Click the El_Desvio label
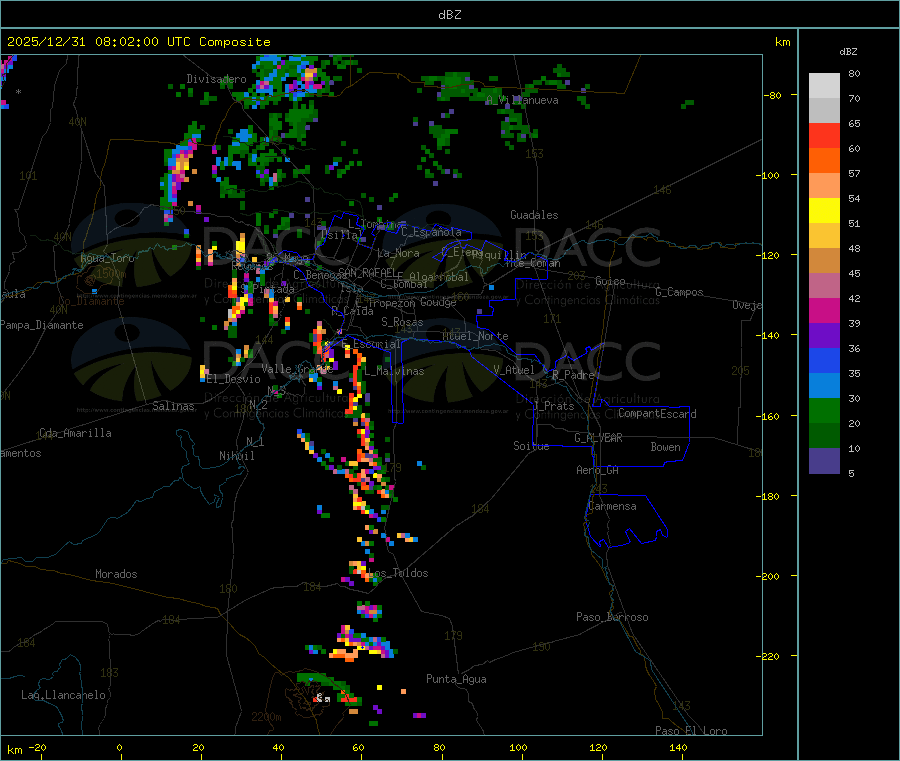The width and height of the screenshot is (900, 761). (234, 379)
